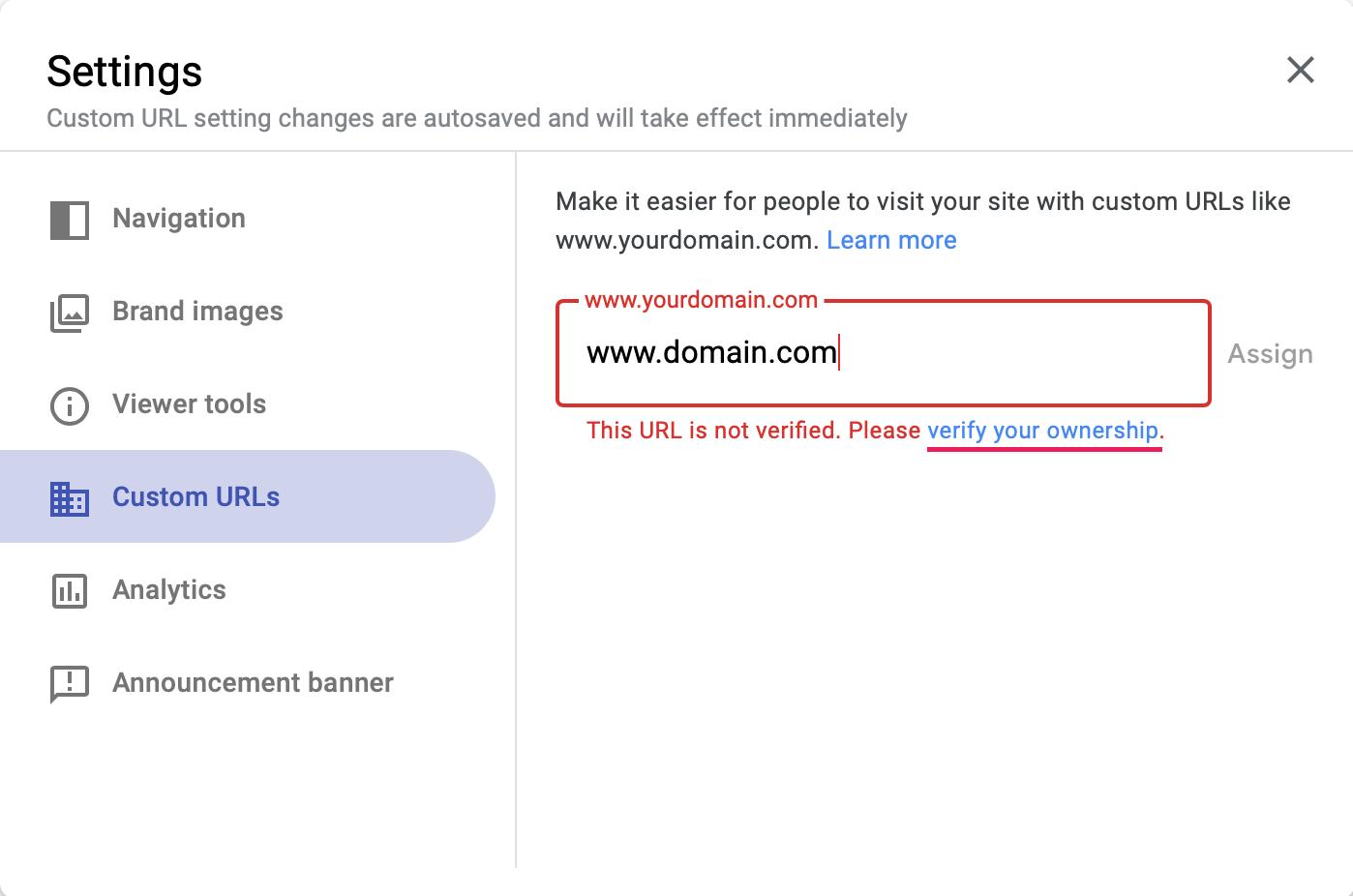Click the Announcement banner speech bubble icon
1353x896 pixels.
pos(70,684)
